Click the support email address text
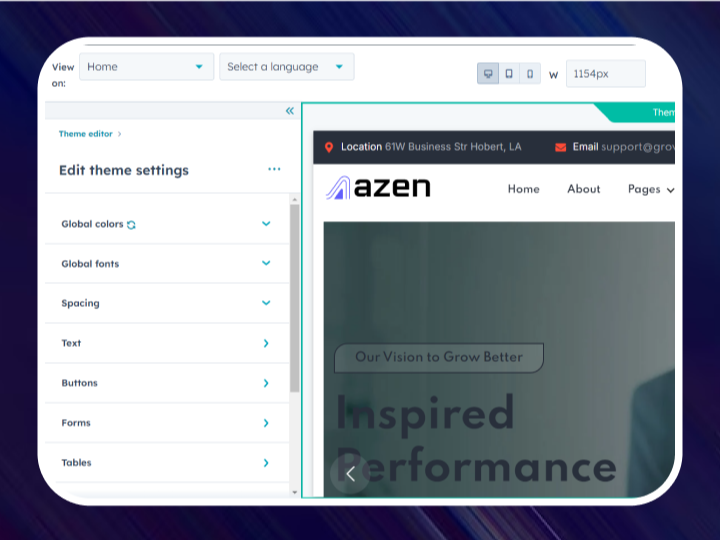Screen dimensions: 720x540 638,147
